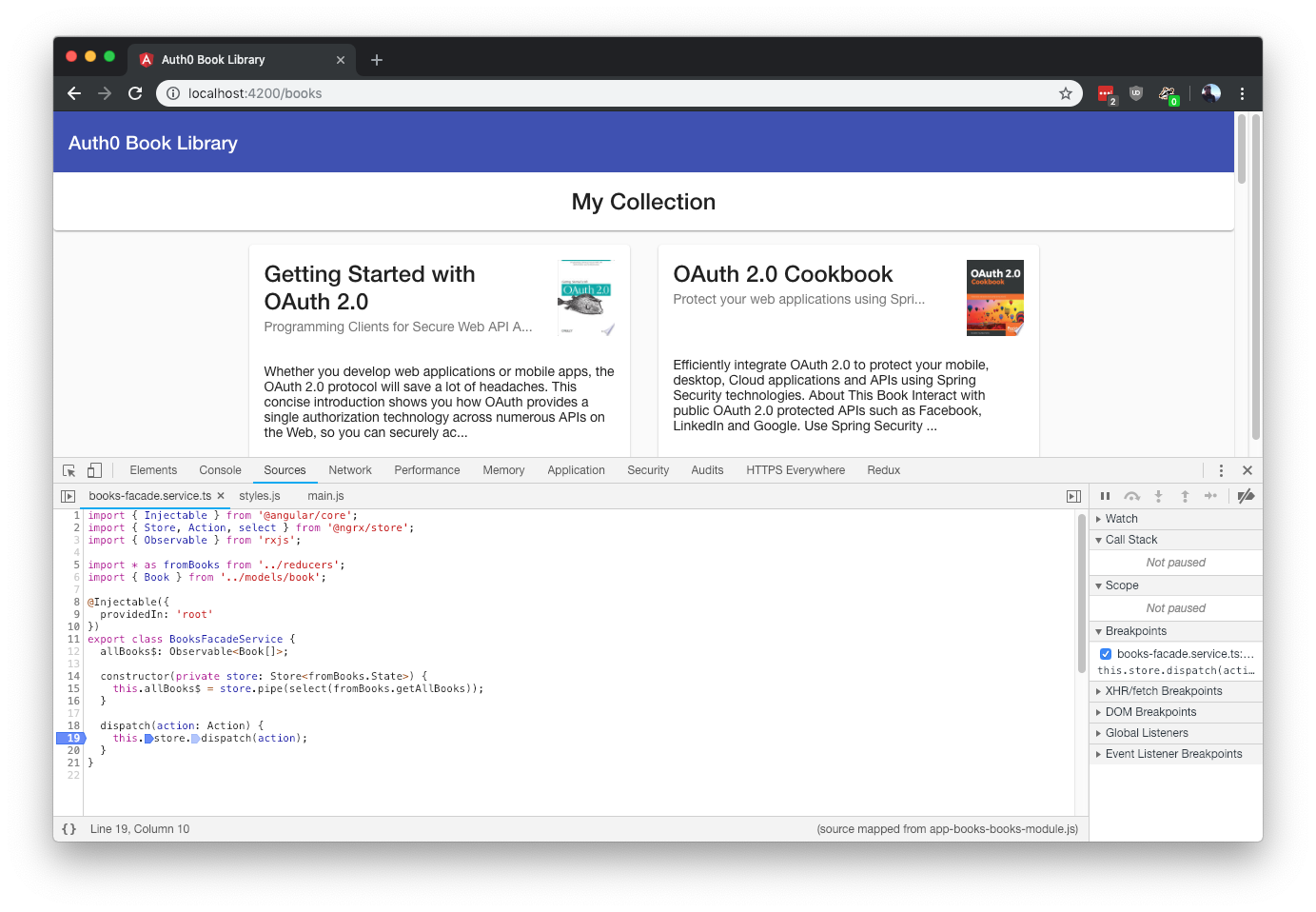
Task: Click the inline breakpoint marker before store
Action: pos(148,739)
